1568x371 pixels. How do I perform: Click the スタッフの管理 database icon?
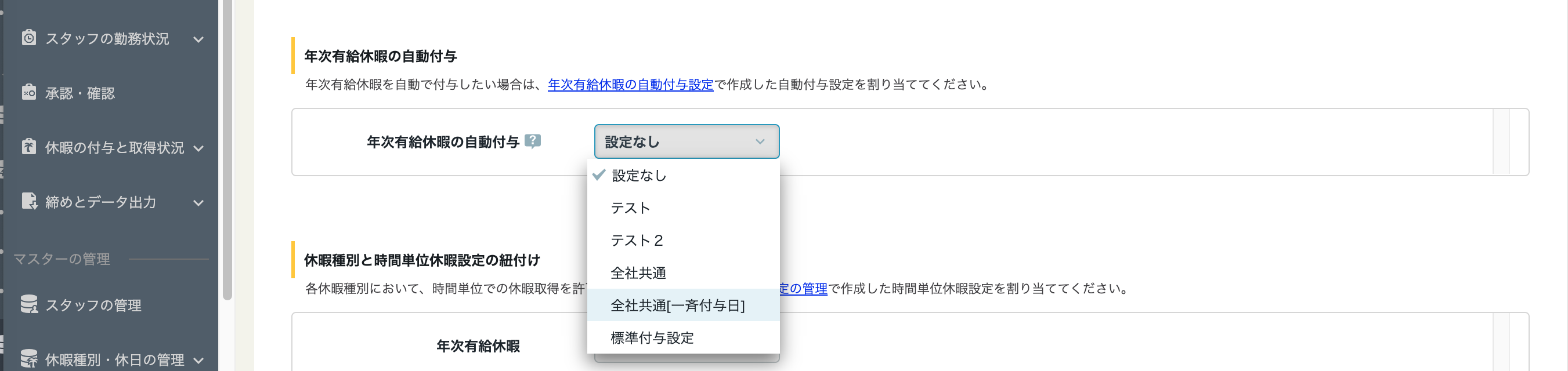28,304
